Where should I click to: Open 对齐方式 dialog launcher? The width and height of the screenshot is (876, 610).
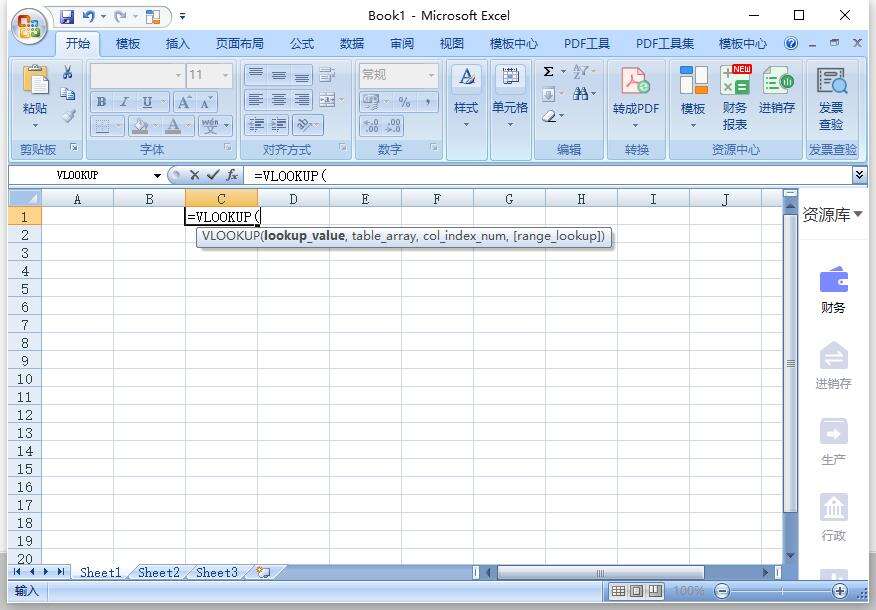342,147
